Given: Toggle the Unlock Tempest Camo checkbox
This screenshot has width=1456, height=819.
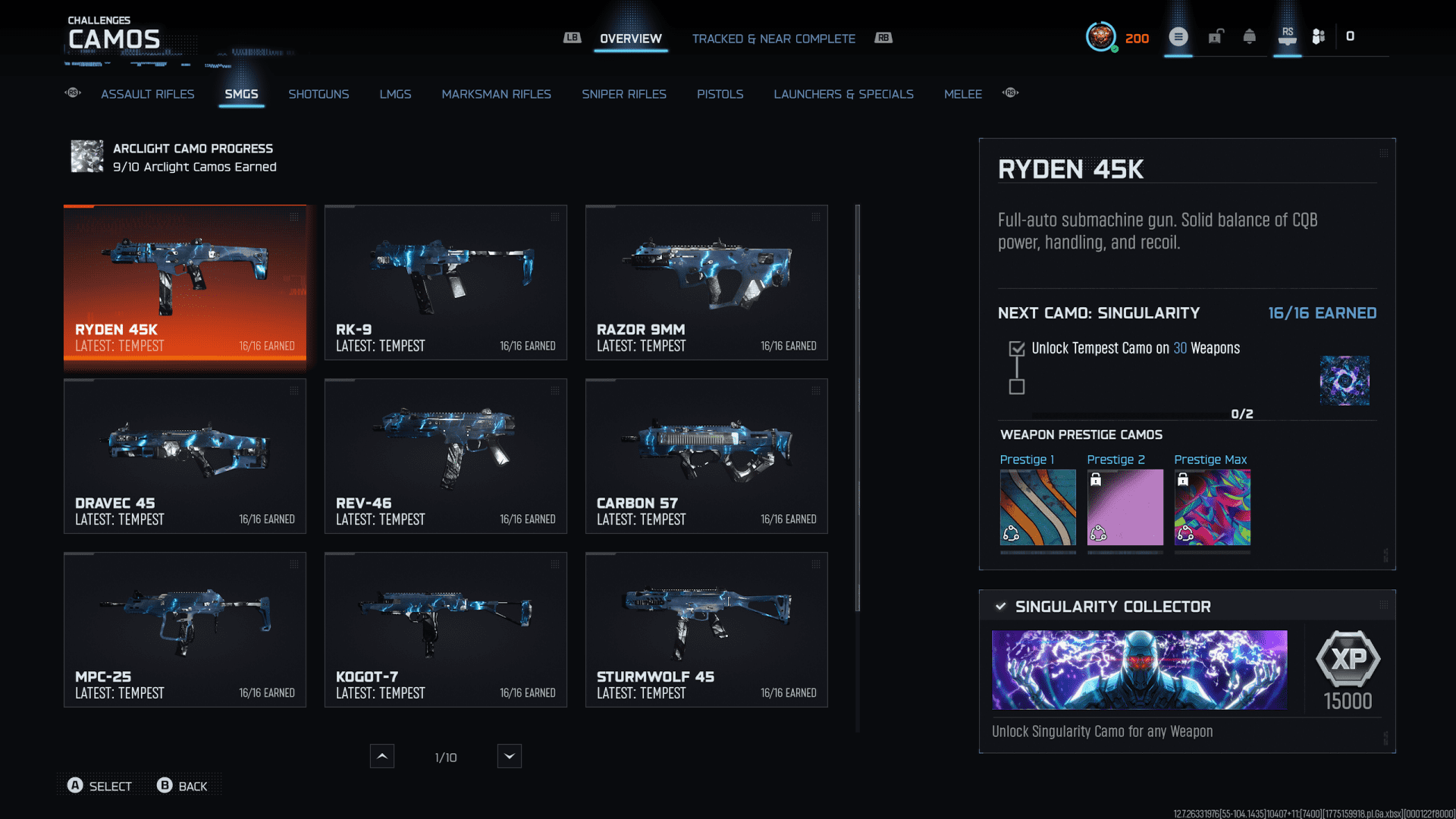Looking at the screenshot, I should click(x=1017, y=349).
